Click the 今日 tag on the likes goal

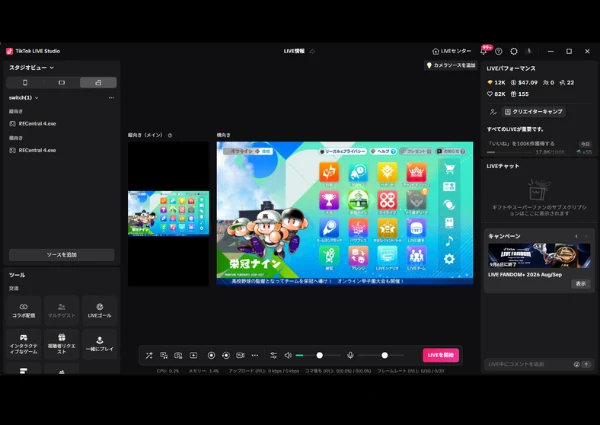click(585, 144)
